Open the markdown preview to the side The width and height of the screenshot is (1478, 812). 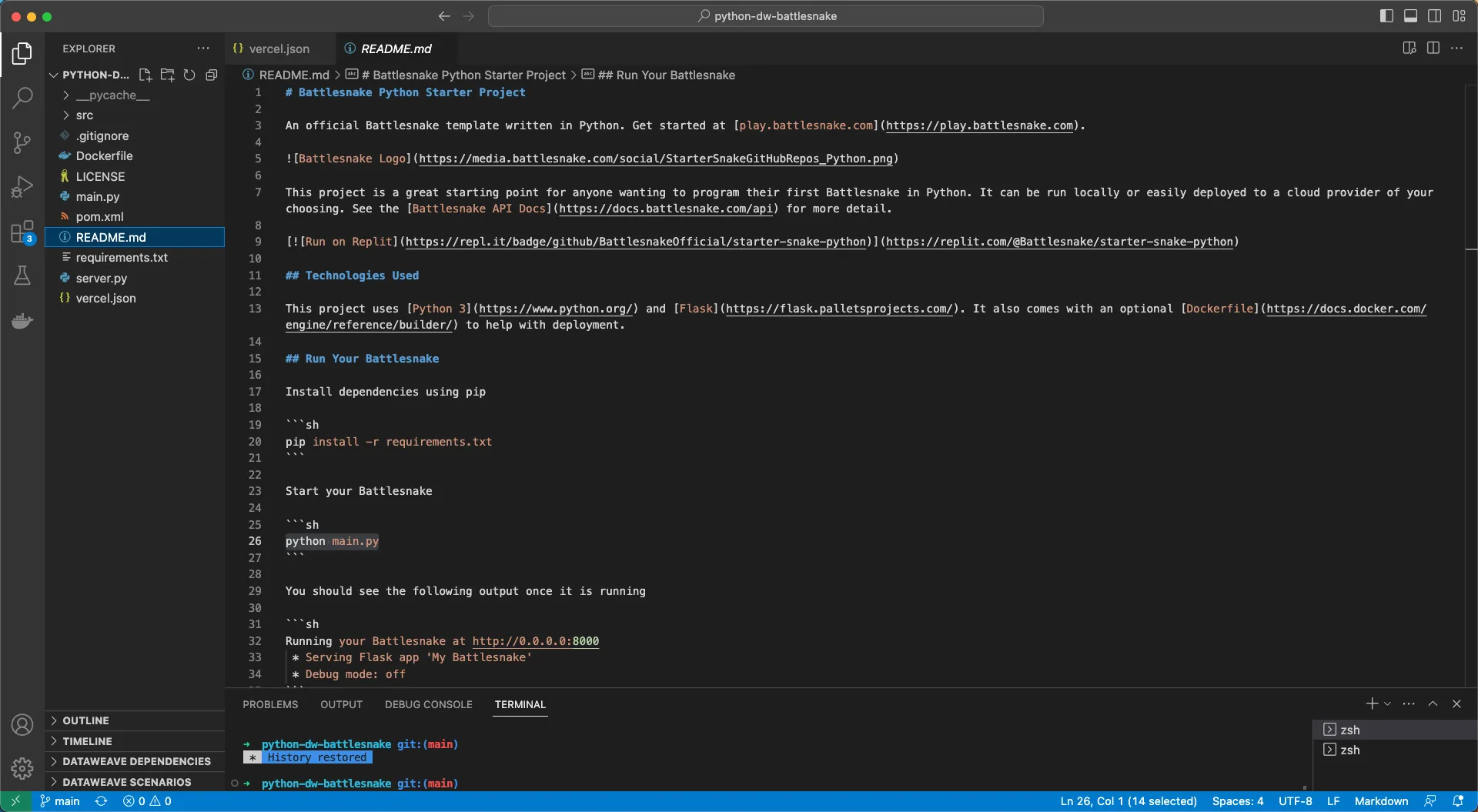click(1409, 48)
